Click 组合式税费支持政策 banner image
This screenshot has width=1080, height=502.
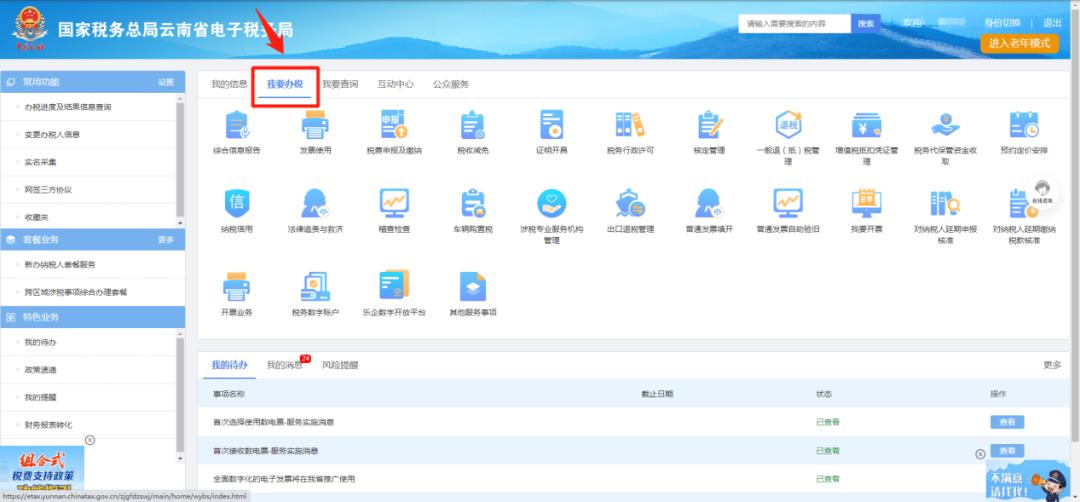click(42, 468)
